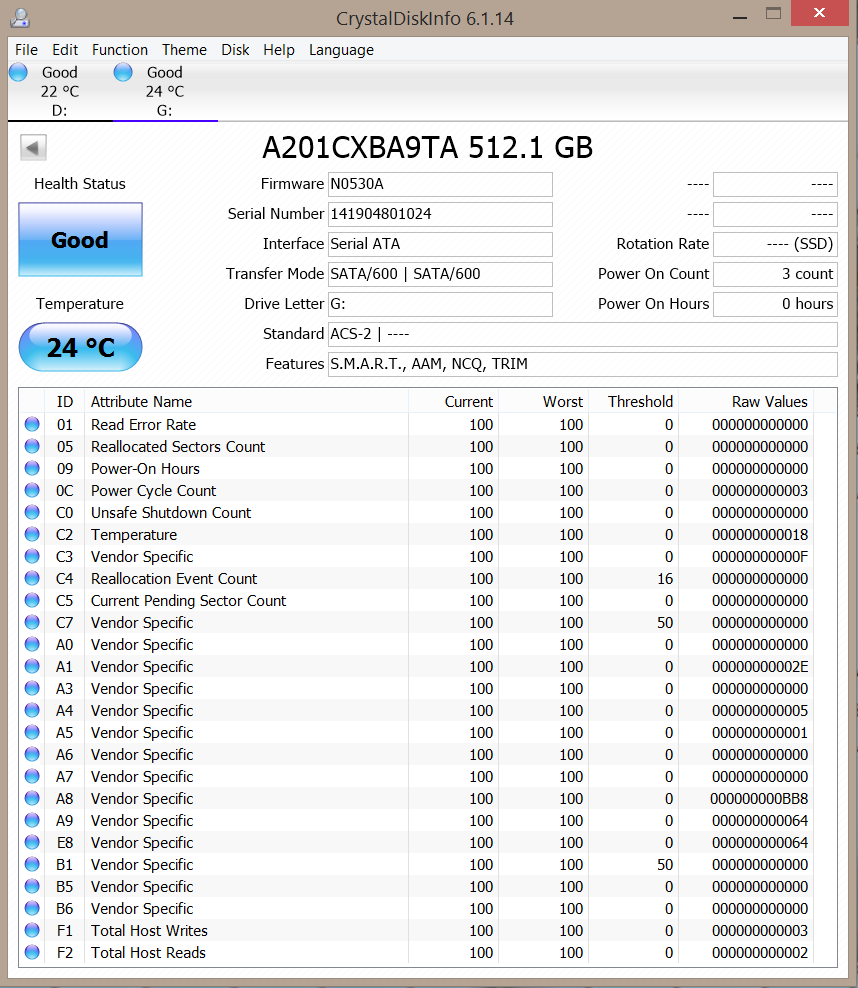Select the D: drive status orb
858x988 pixels.
(18, 72)
